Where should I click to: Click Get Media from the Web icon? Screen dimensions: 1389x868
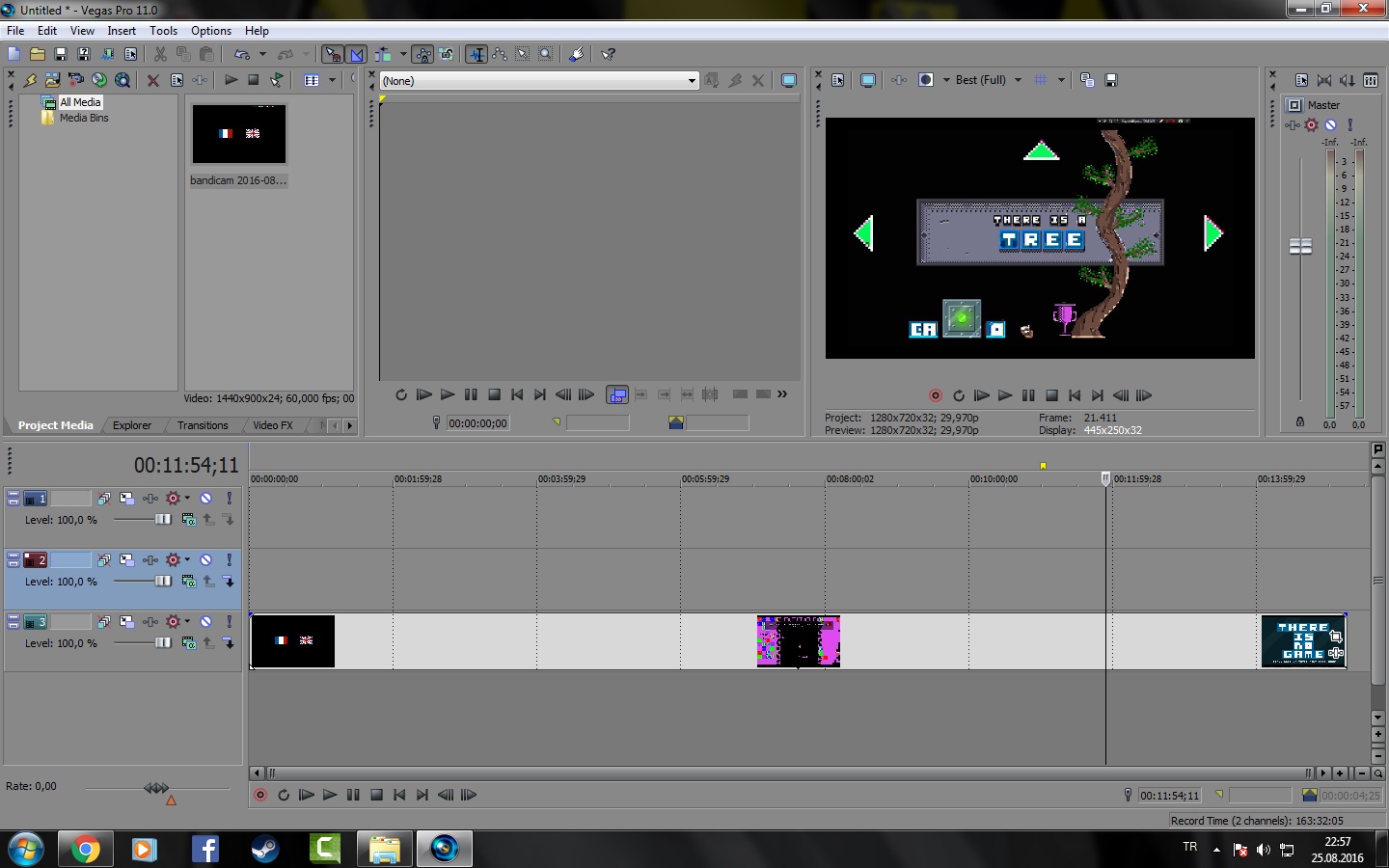123,80
